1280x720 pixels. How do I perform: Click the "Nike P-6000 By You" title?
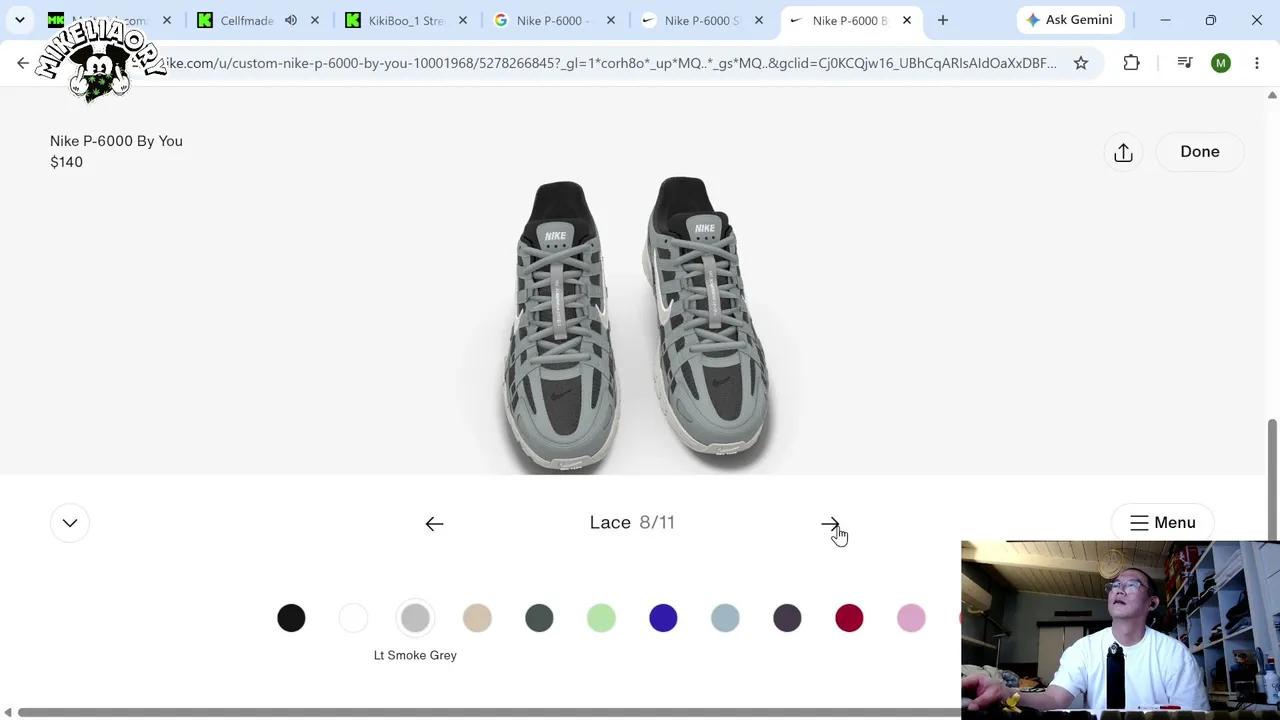point(116,141)
